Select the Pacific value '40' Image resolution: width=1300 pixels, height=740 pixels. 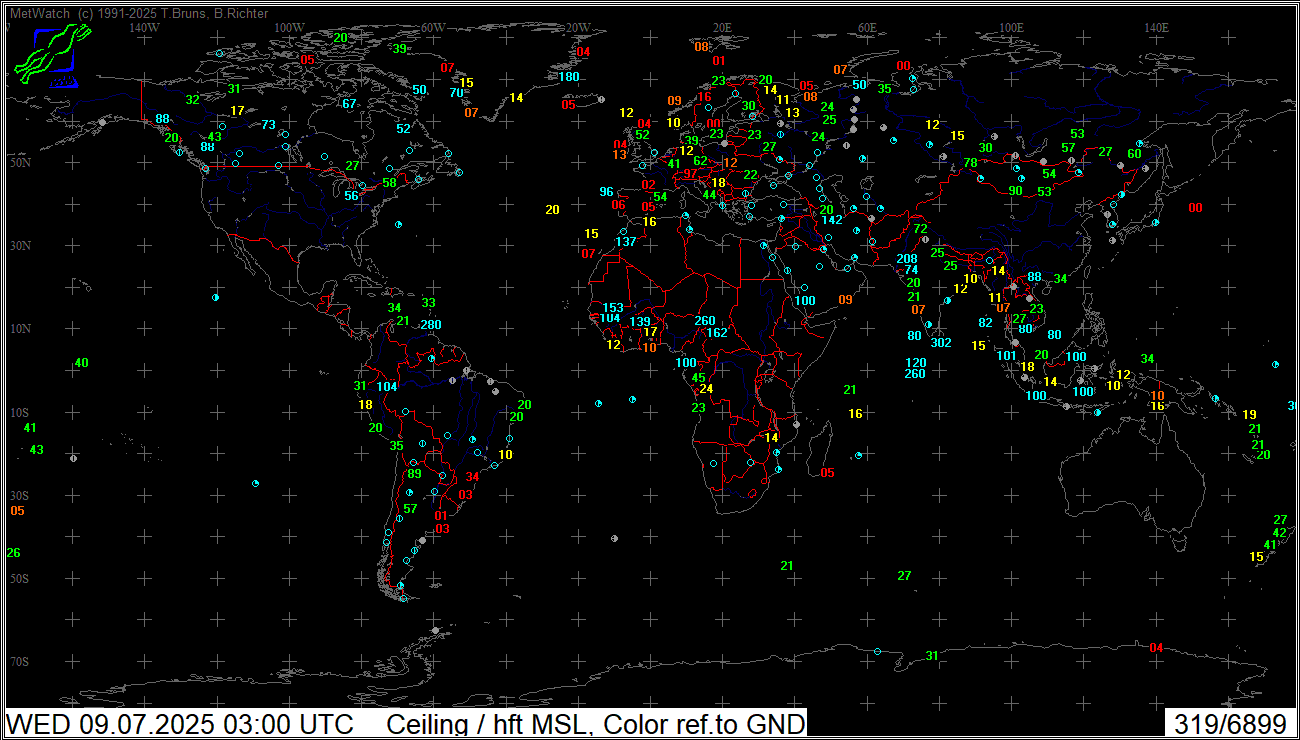pyautogui.click(x=81, y=363)
